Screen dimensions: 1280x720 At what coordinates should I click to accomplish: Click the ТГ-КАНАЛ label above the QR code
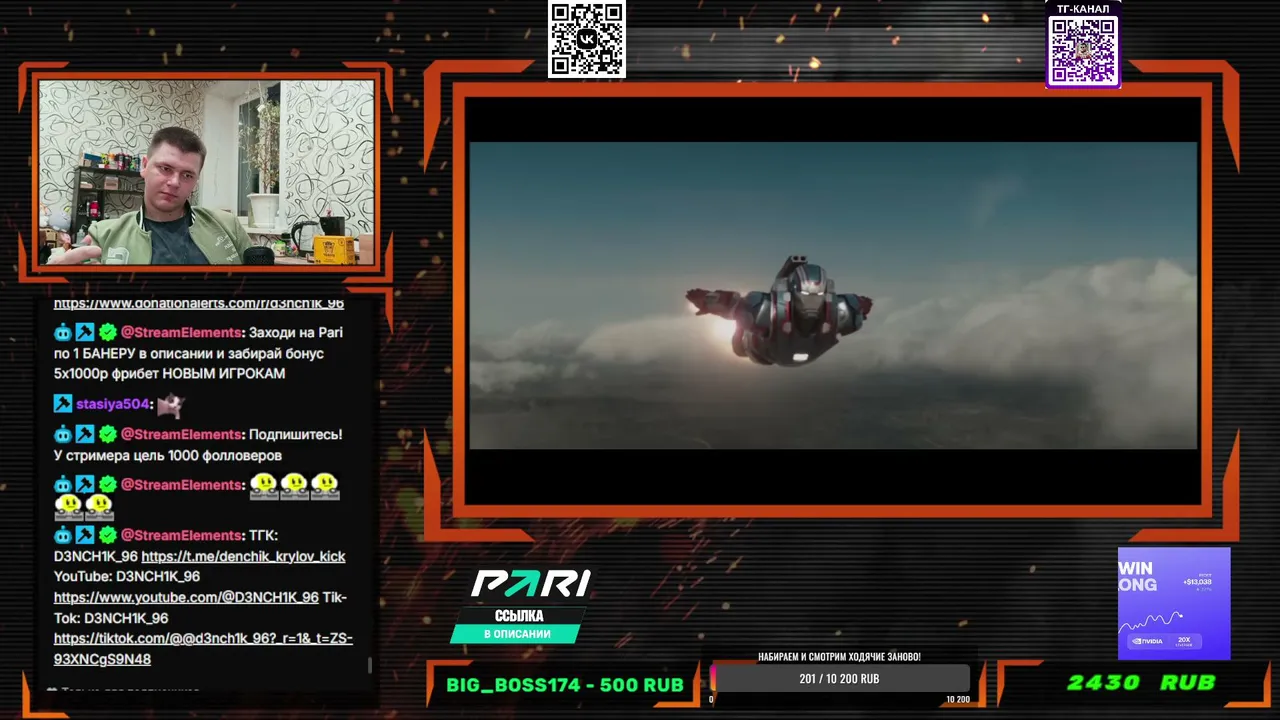[1083, 9]
